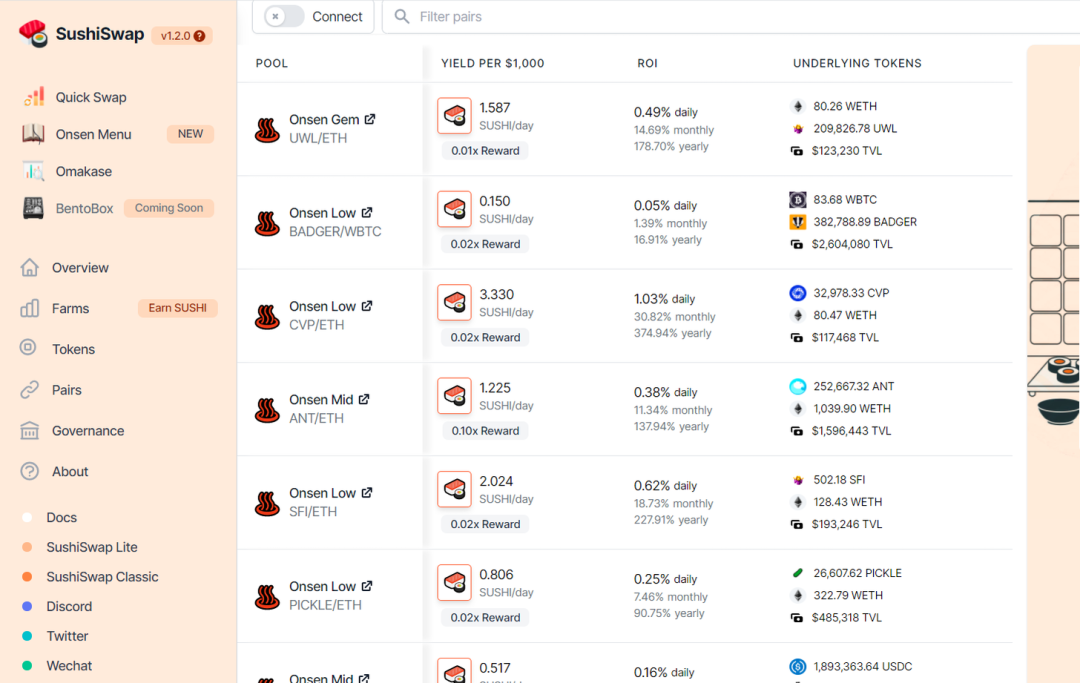Image resolution: width=1080 pixels, height=683 pixels.
Task: Click the search magnifier icon
Action: [x=402, y=16]
